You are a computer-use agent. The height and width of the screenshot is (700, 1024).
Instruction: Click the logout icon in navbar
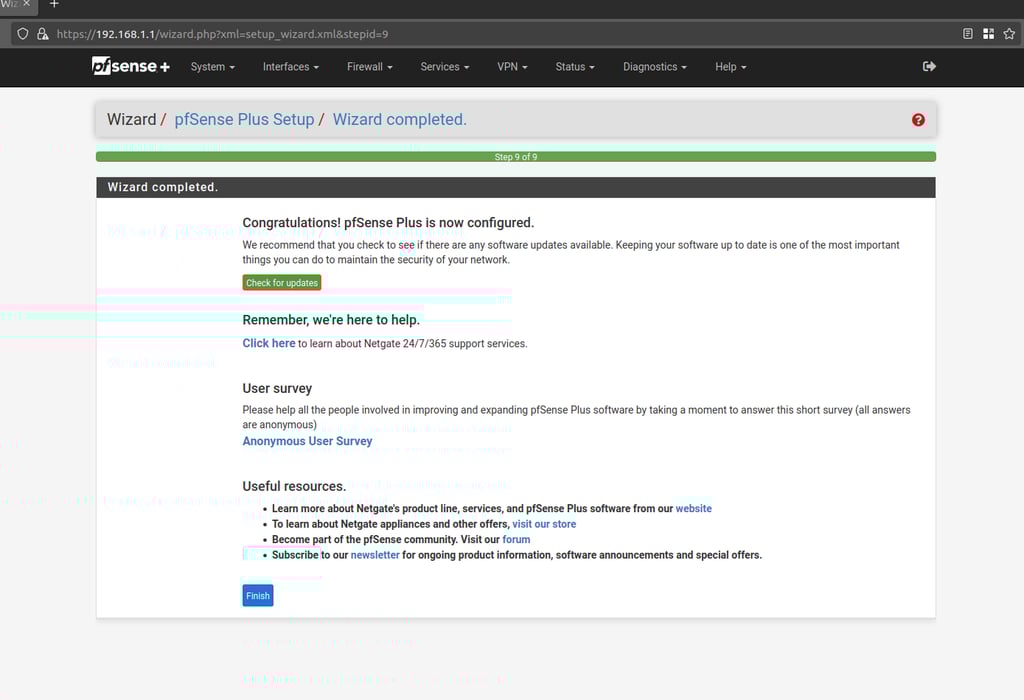[x=929, y=66]
